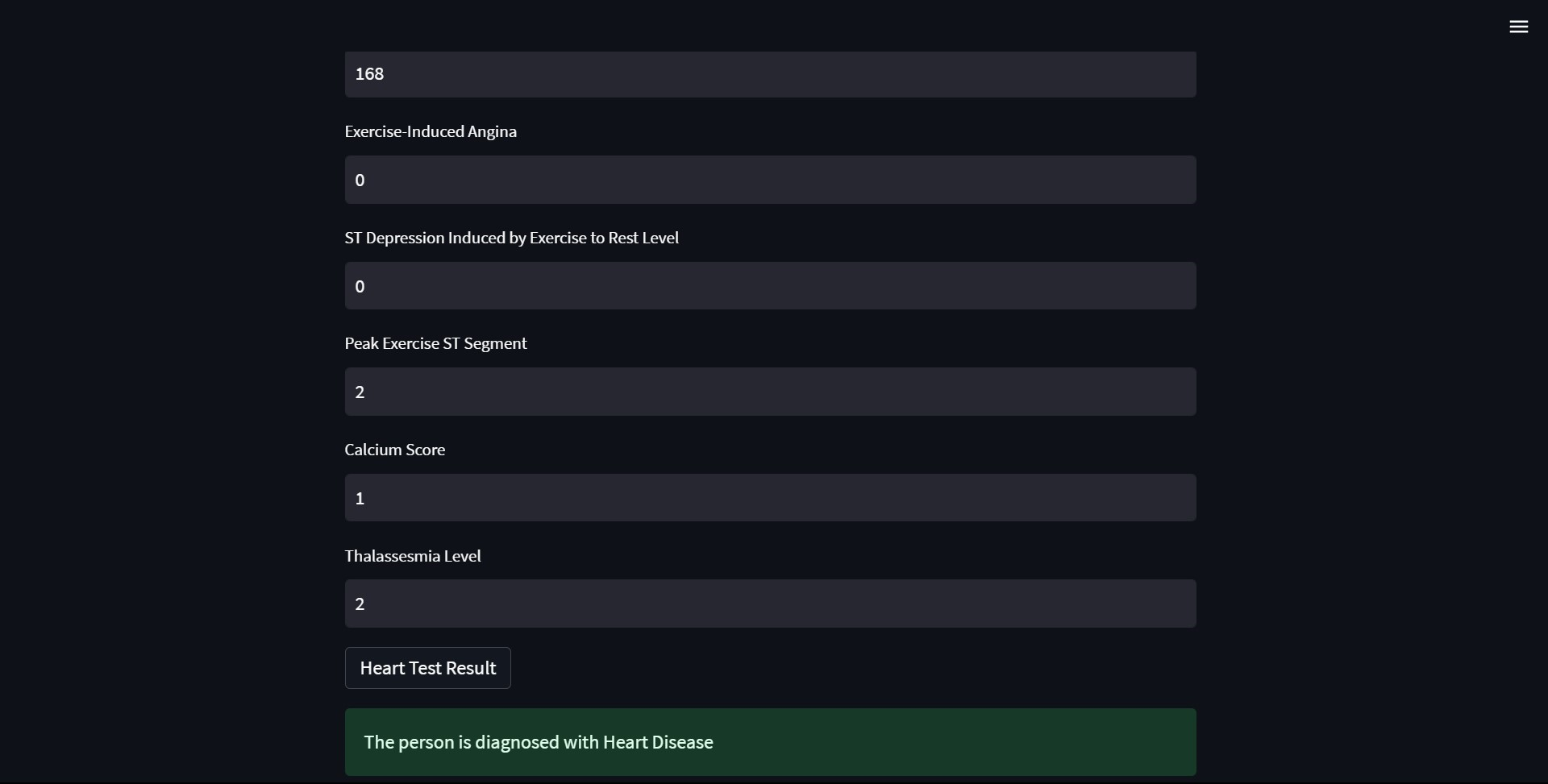The height and width of the screenshot is (784, 1548).
Task: Select the Peak Exercise ST Segment field
Action: [770, 392]
